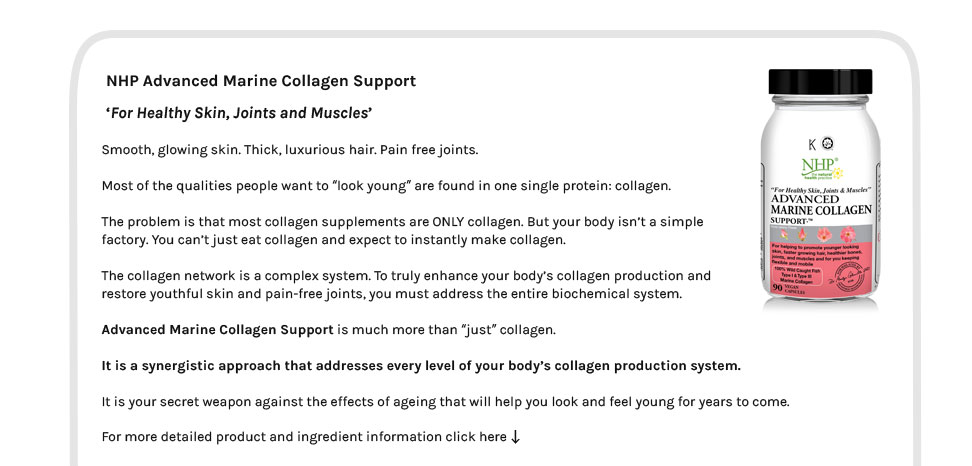Click 'ADVANCED MARINE COLLAGEN' text on bottle label

pyautogui.click(x=821, y=204)
